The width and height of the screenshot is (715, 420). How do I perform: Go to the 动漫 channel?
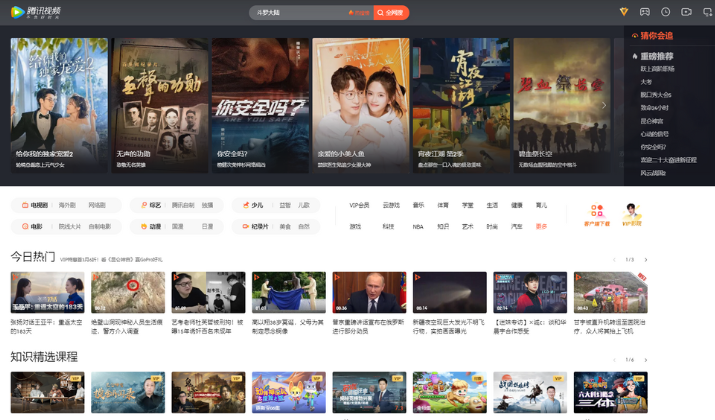tap(151, 227)
